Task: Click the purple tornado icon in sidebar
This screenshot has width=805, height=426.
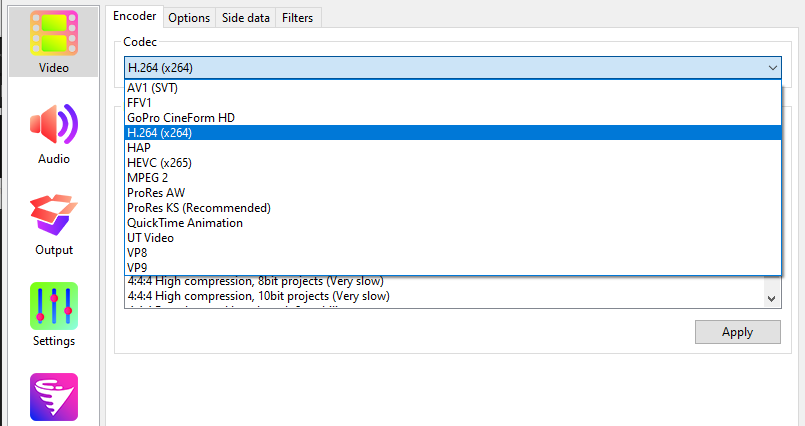Action: [54, 397]
